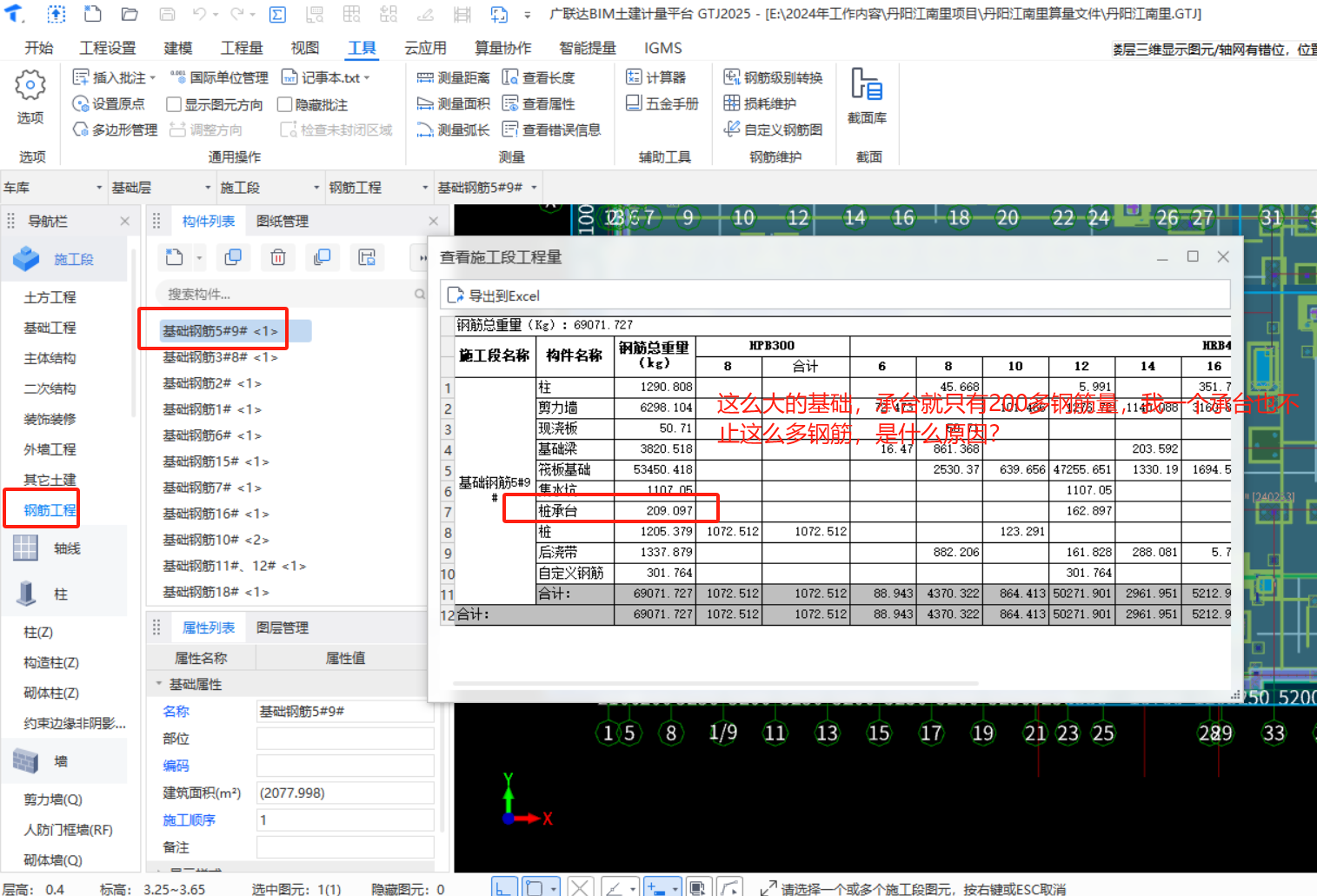
Task: Click the new component icon in 构件列表
Action: point(175,257)
